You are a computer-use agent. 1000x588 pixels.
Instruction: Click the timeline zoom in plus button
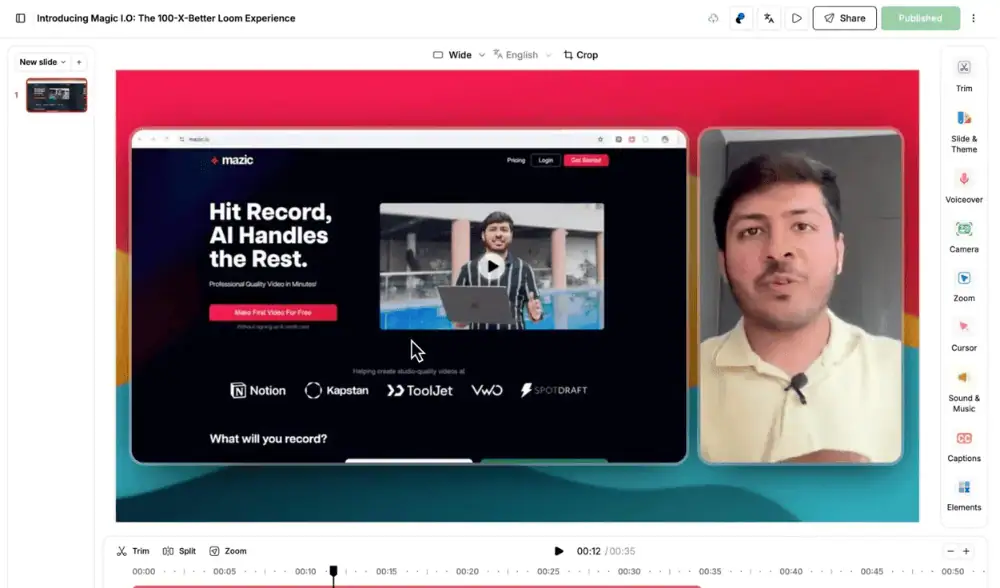point(966,551)
